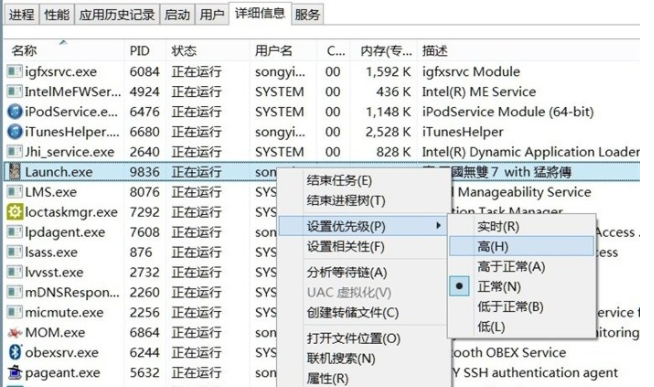Click 打开文件位置(O) menu entry
Image resolution: width=654 pixels, height=387 pixels.
(x=353, y=338)
